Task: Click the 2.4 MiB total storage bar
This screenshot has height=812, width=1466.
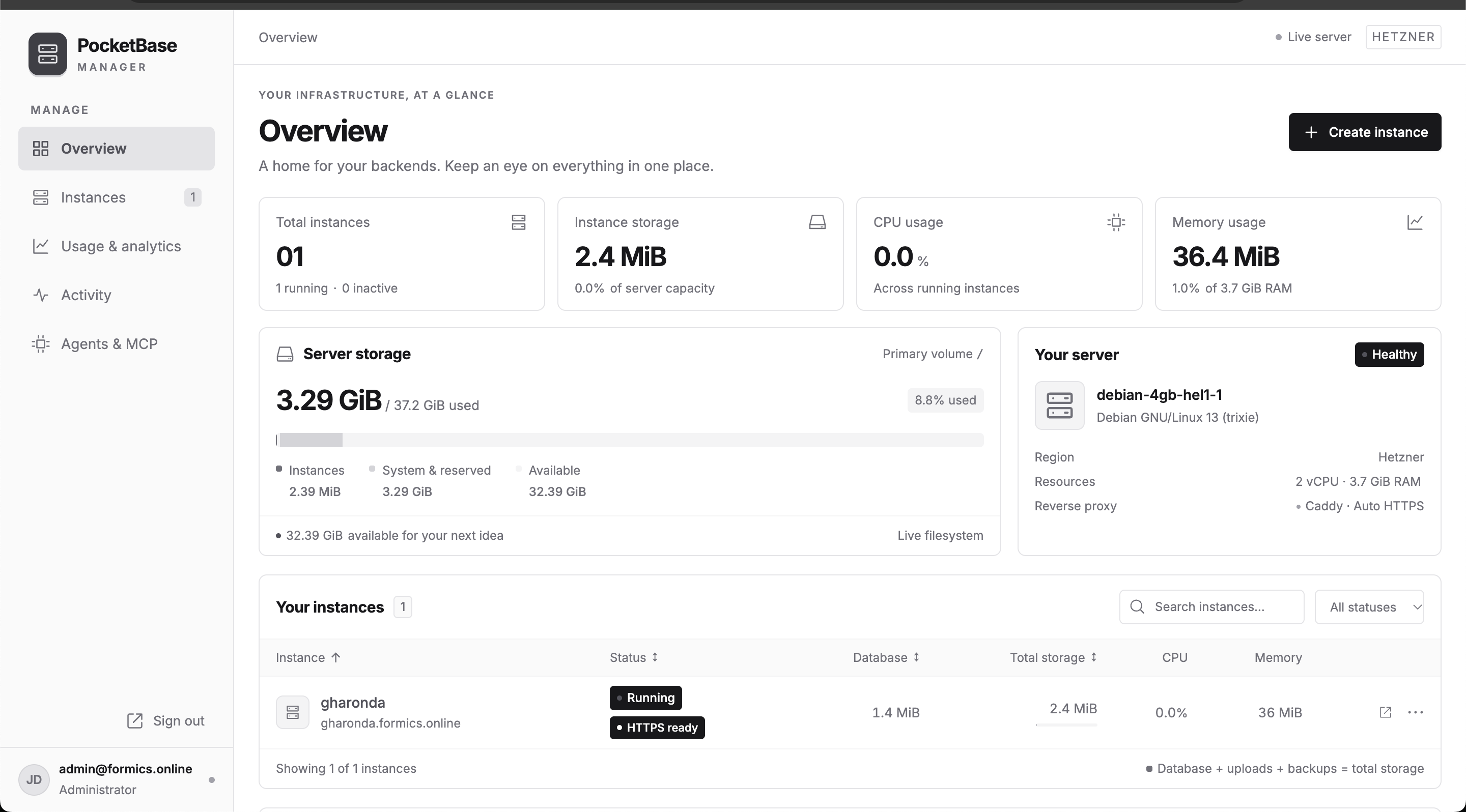Action: 1066,725
